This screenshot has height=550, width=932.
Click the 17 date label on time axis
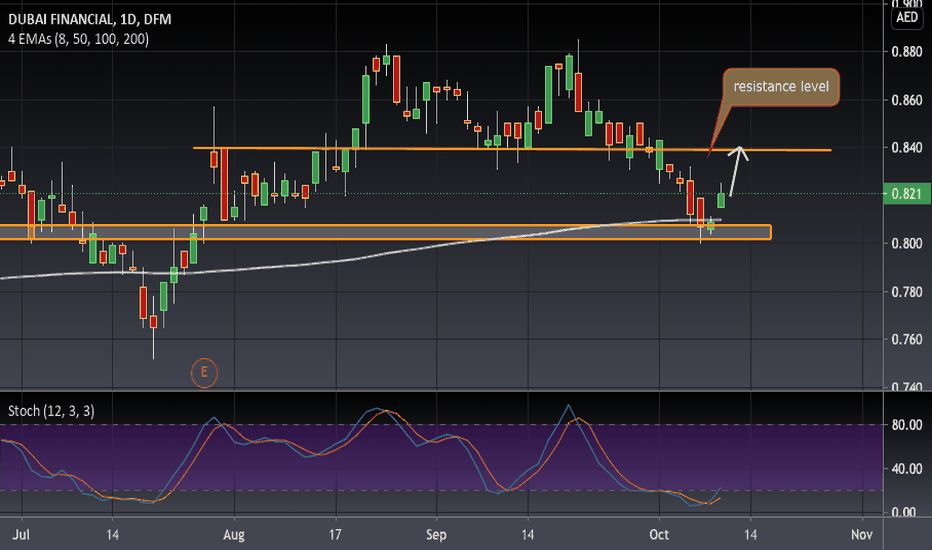[x=335, y=535]
